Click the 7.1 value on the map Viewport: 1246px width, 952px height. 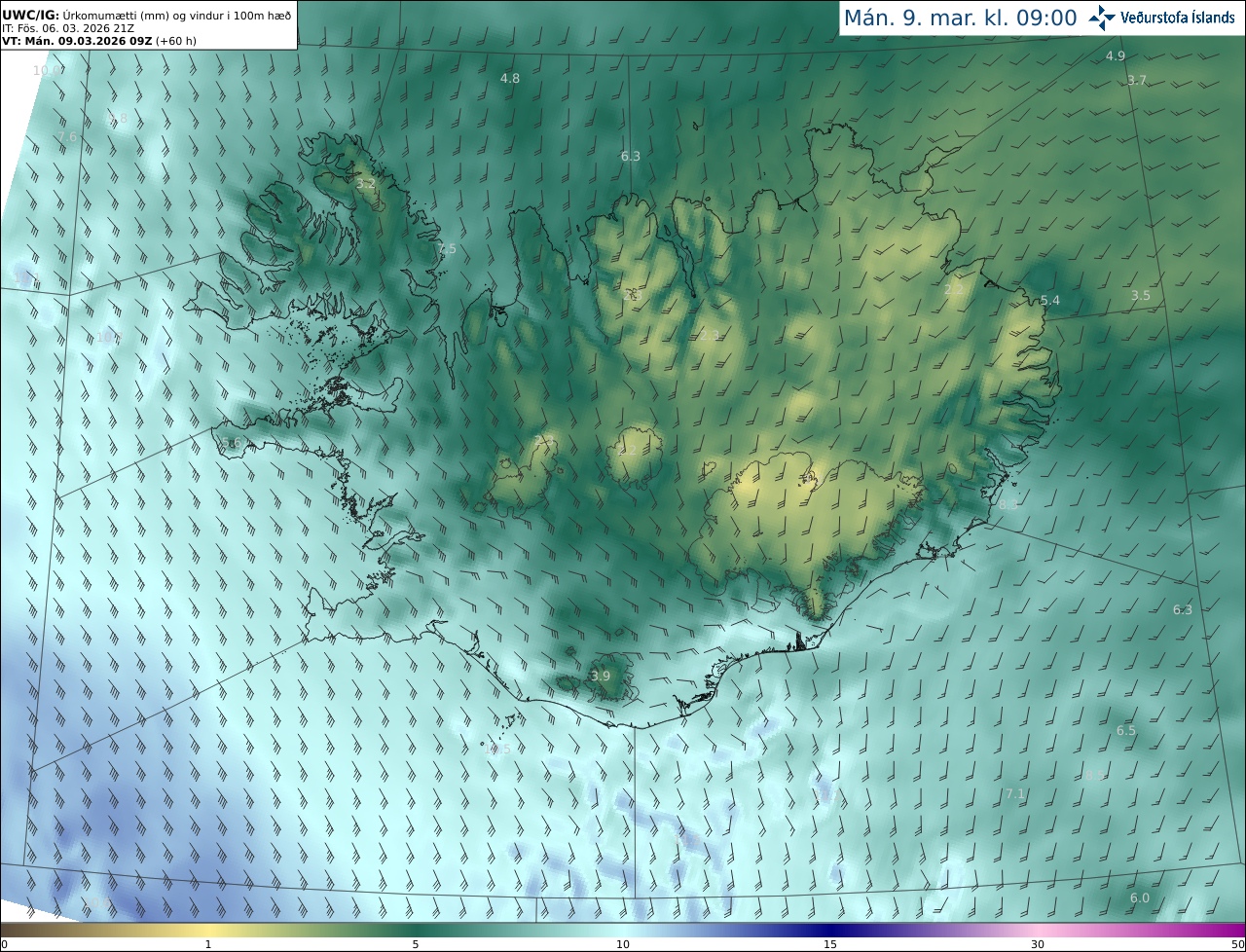click(1015, 794)
